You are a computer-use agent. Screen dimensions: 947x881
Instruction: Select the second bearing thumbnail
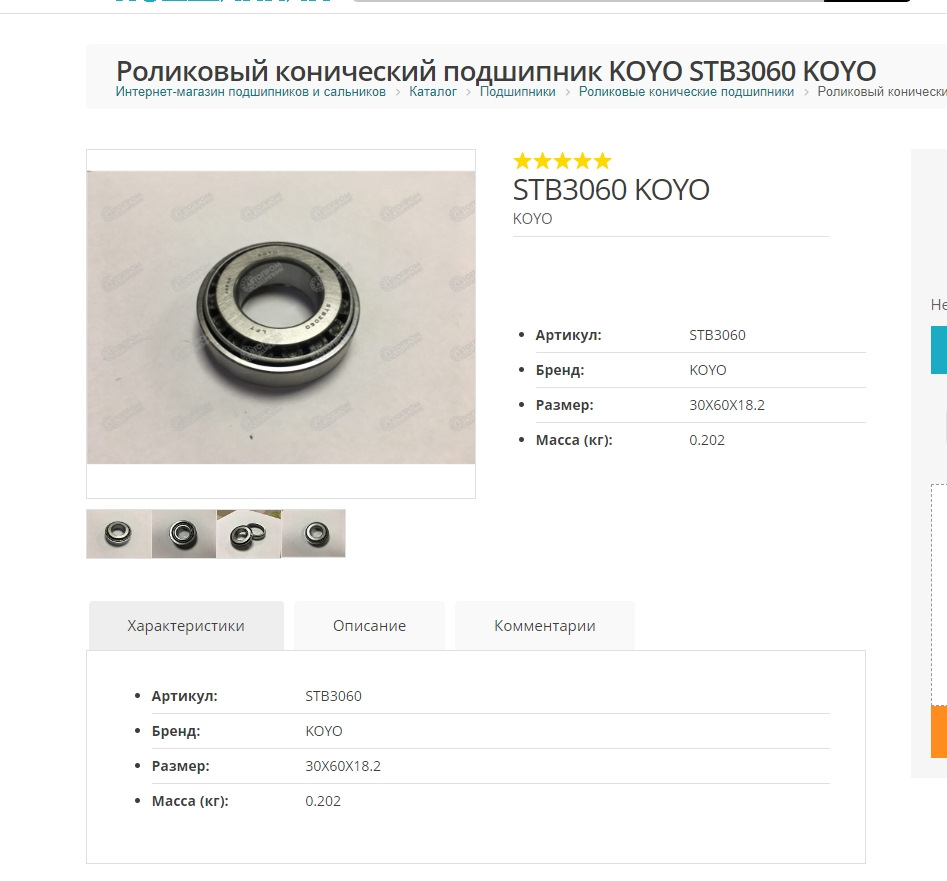184,534
